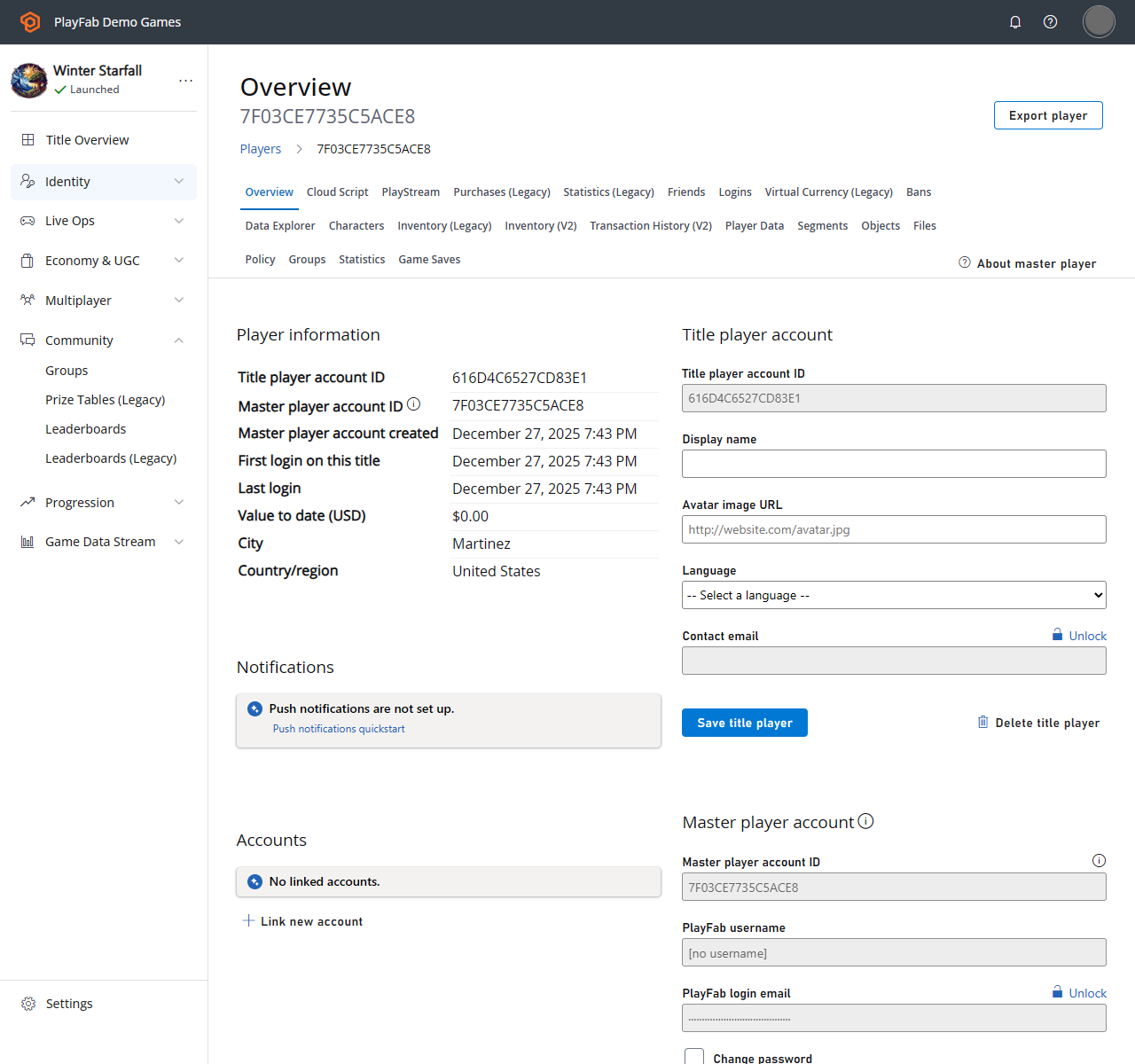Viewport: 1135px width, 1064px height.
Task: Open Leaderboards (Legacy) in sidebar
Action: pyautogui.click(x=111, y=458)
